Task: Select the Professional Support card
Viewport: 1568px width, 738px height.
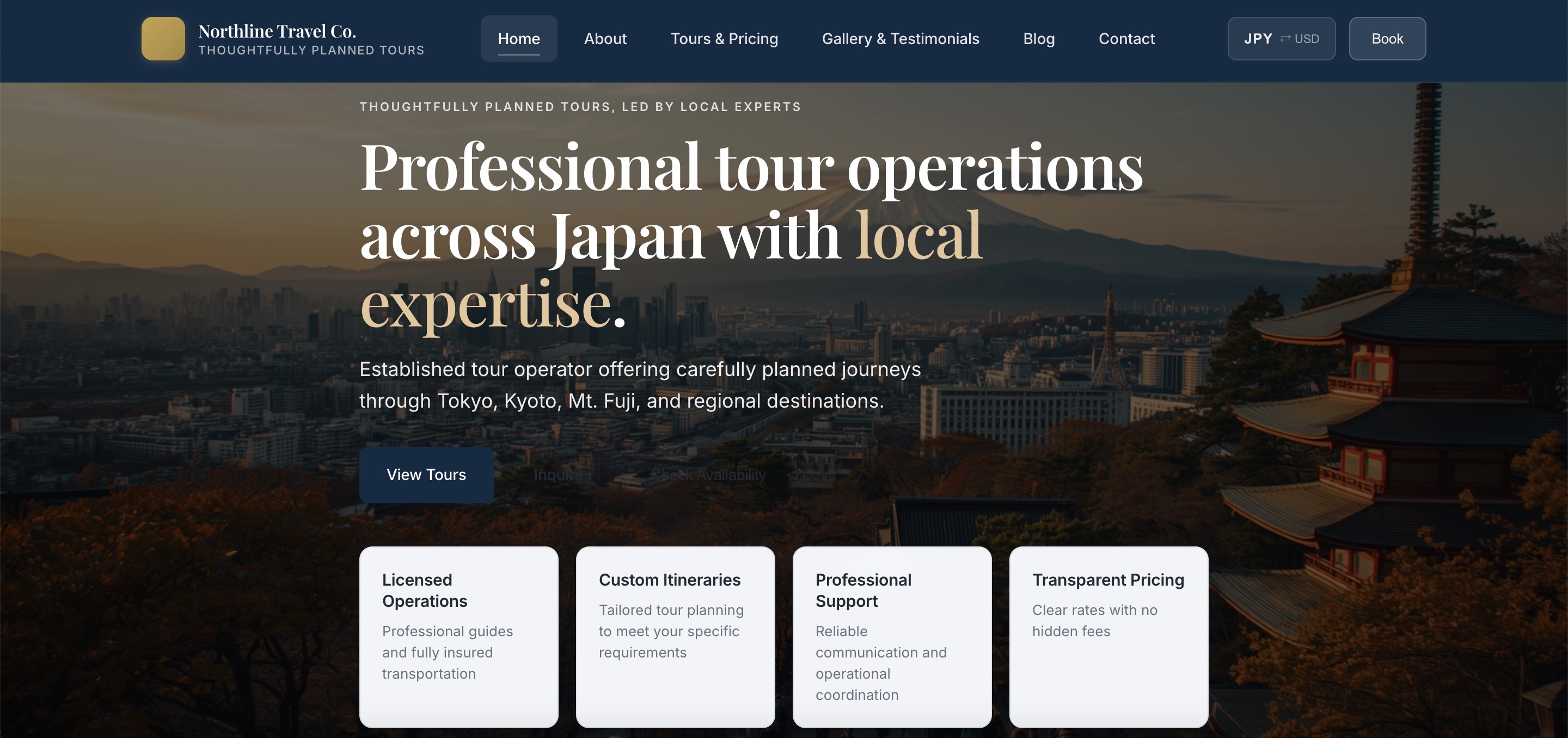Action: [x=892, y=637]
